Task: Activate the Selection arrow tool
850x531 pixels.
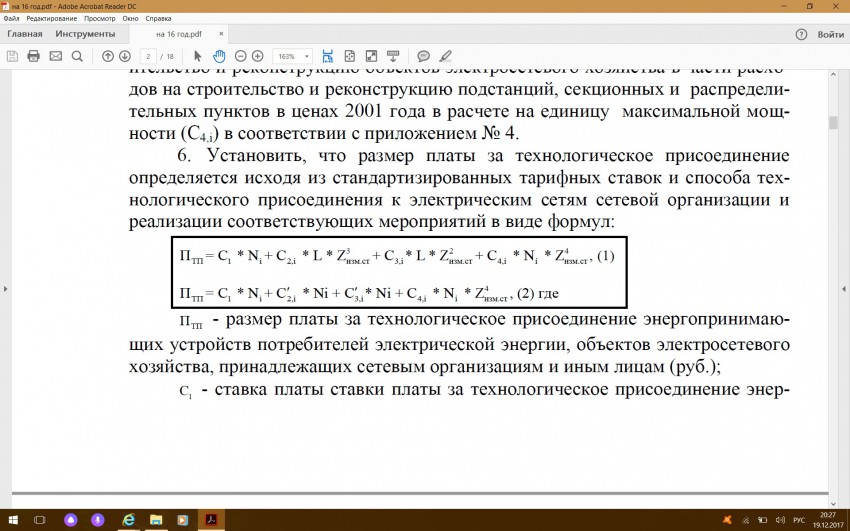Action: click(x=198, y=56)
